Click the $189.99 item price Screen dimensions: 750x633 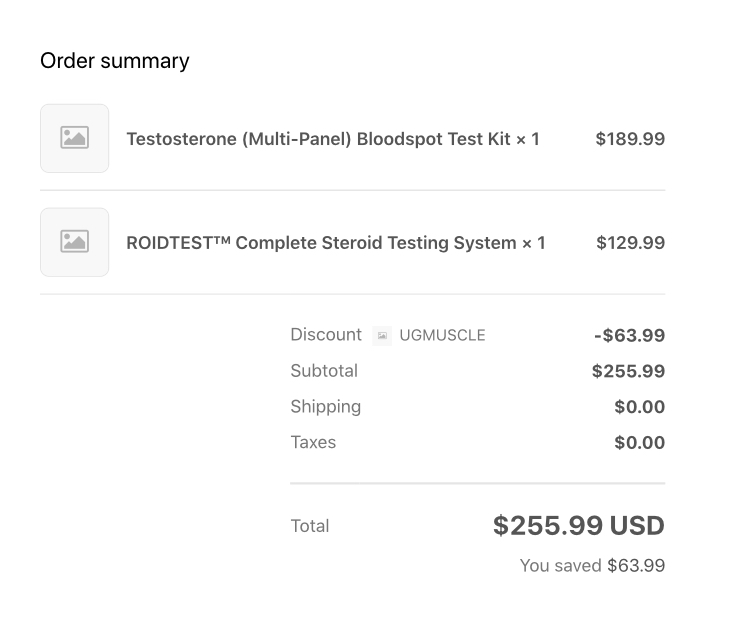630,139
